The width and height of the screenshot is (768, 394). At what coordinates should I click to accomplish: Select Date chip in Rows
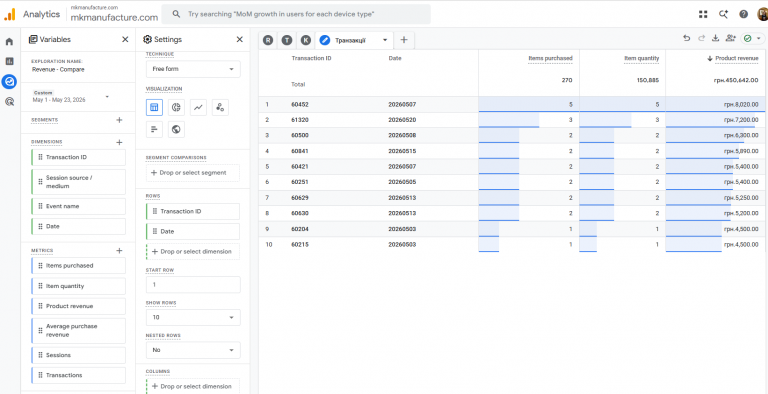coord(193,231)
